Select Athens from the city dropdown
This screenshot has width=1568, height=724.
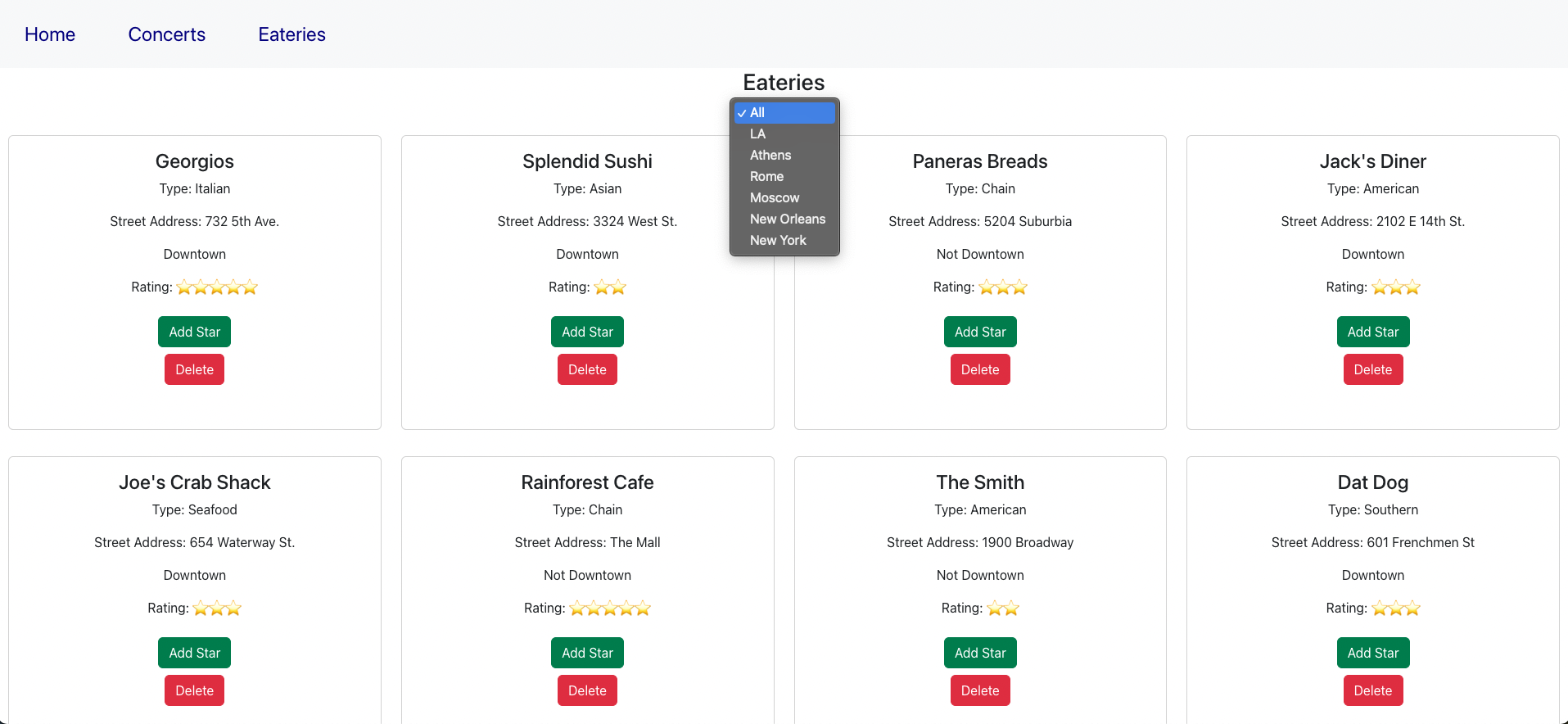coord(770,155)
